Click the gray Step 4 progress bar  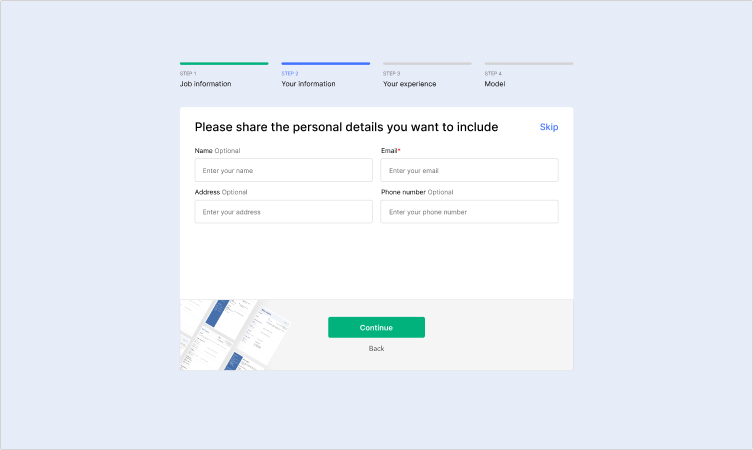pos(529,63)
